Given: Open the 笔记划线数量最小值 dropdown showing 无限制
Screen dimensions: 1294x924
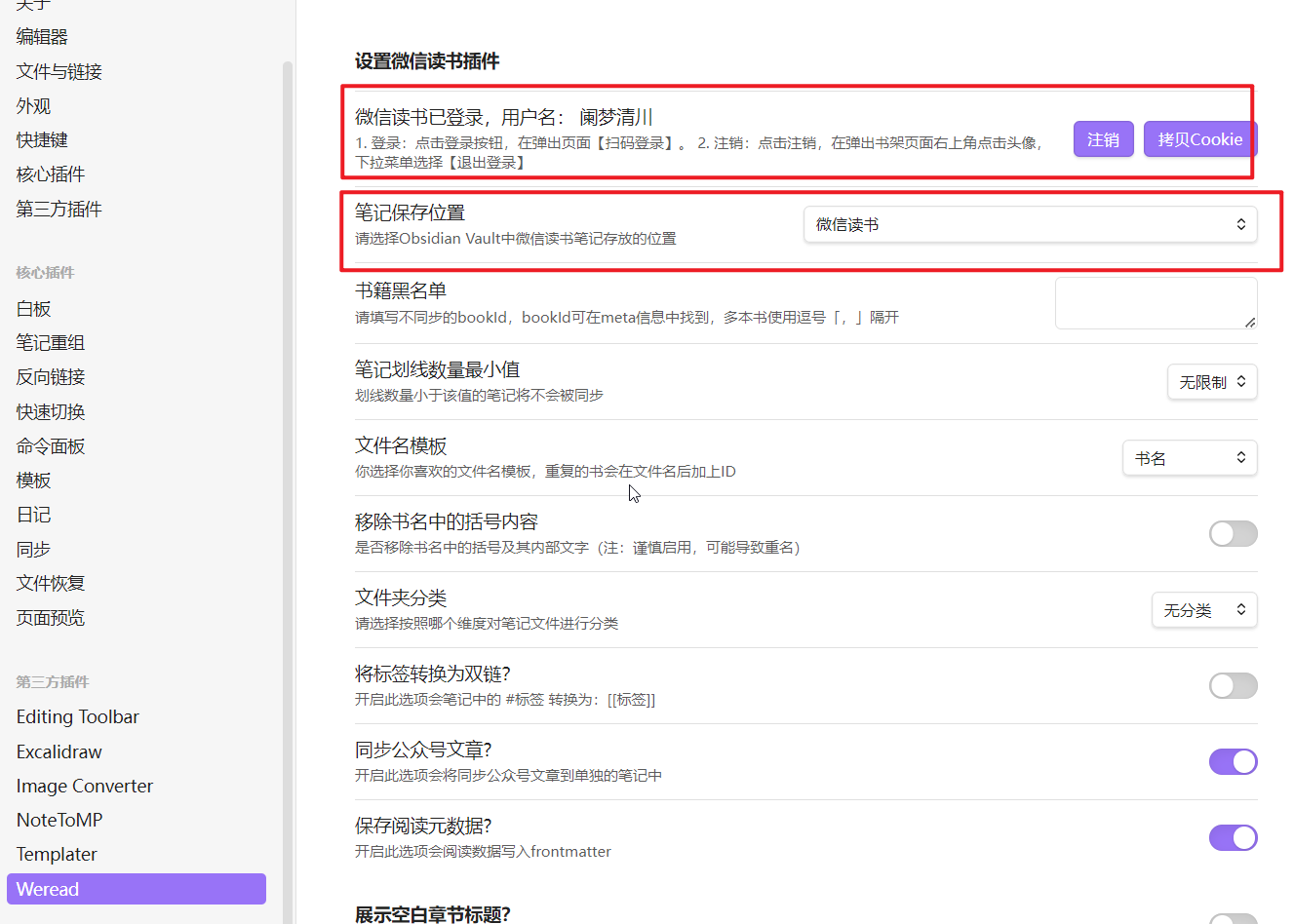Looking at the screenshot, I should click(x=1212, y=382).
